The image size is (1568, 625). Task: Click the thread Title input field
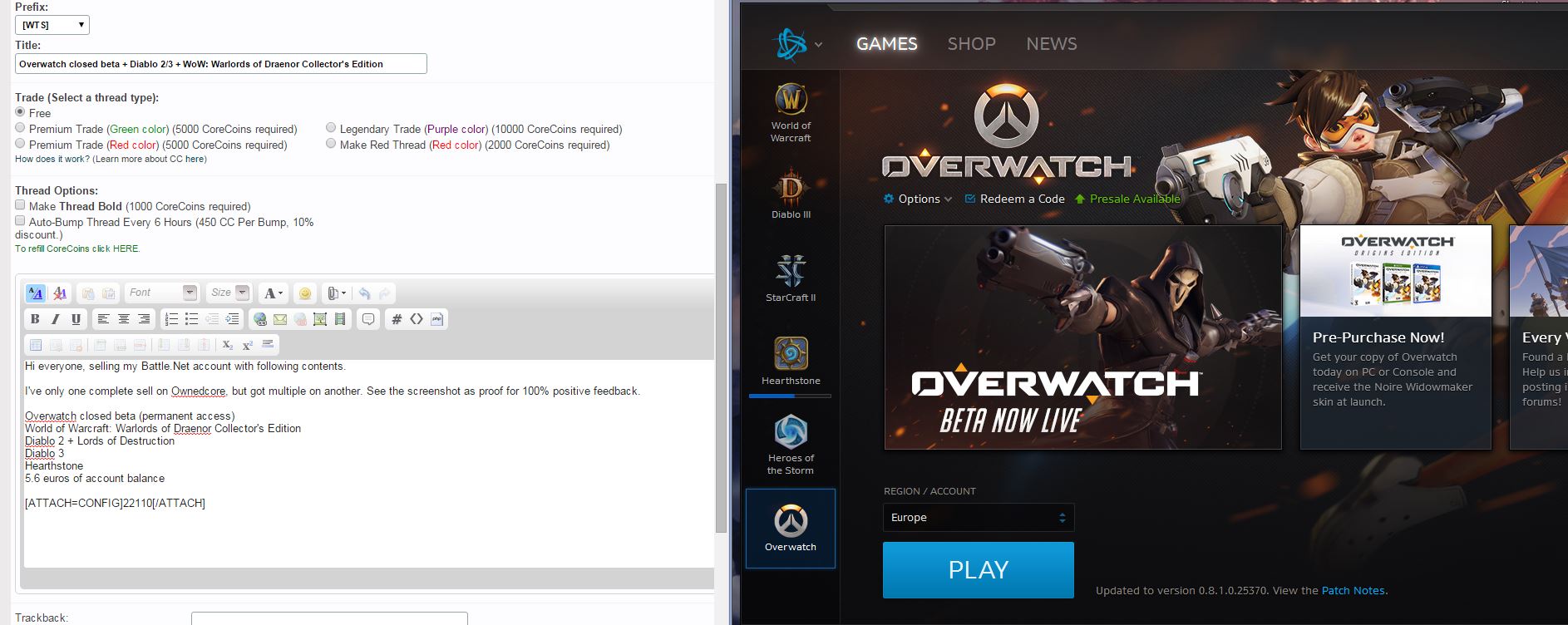[221, 64]
